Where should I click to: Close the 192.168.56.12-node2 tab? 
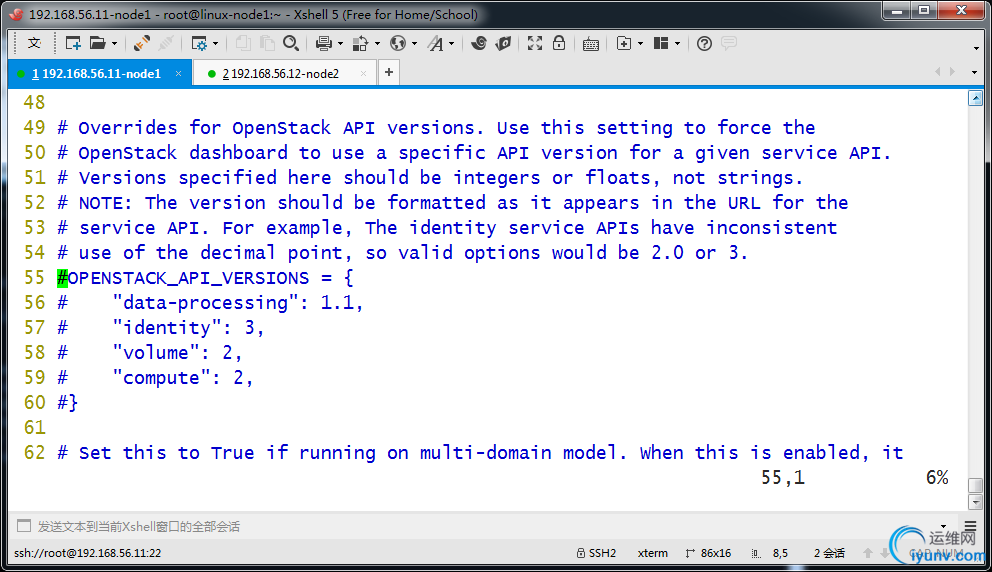point(363,73)
